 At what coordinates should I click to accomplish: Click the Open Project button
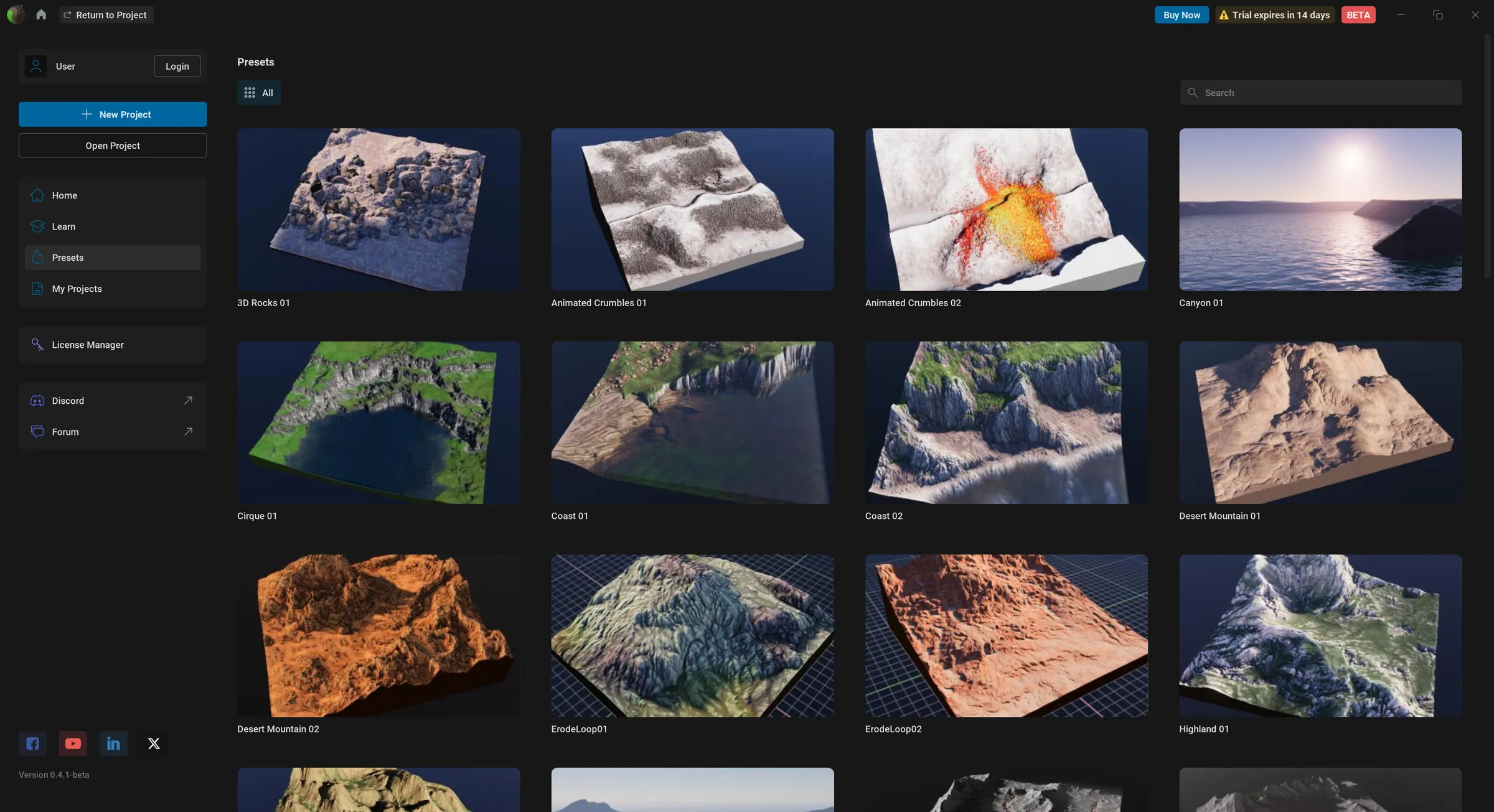113,145
